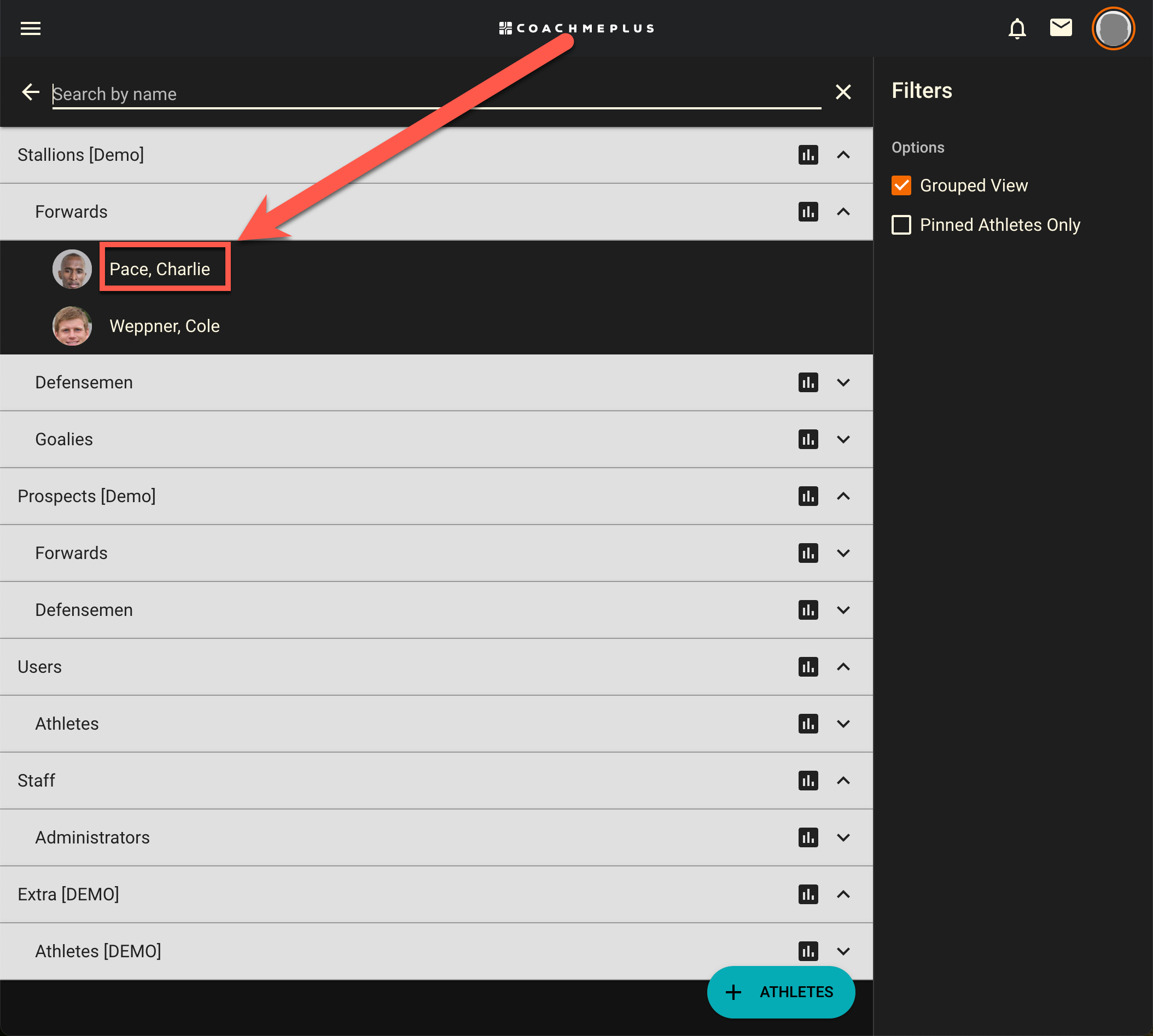1153x1036 pixels.
Task: Open the notifications bell
Action: [1017, 28]
